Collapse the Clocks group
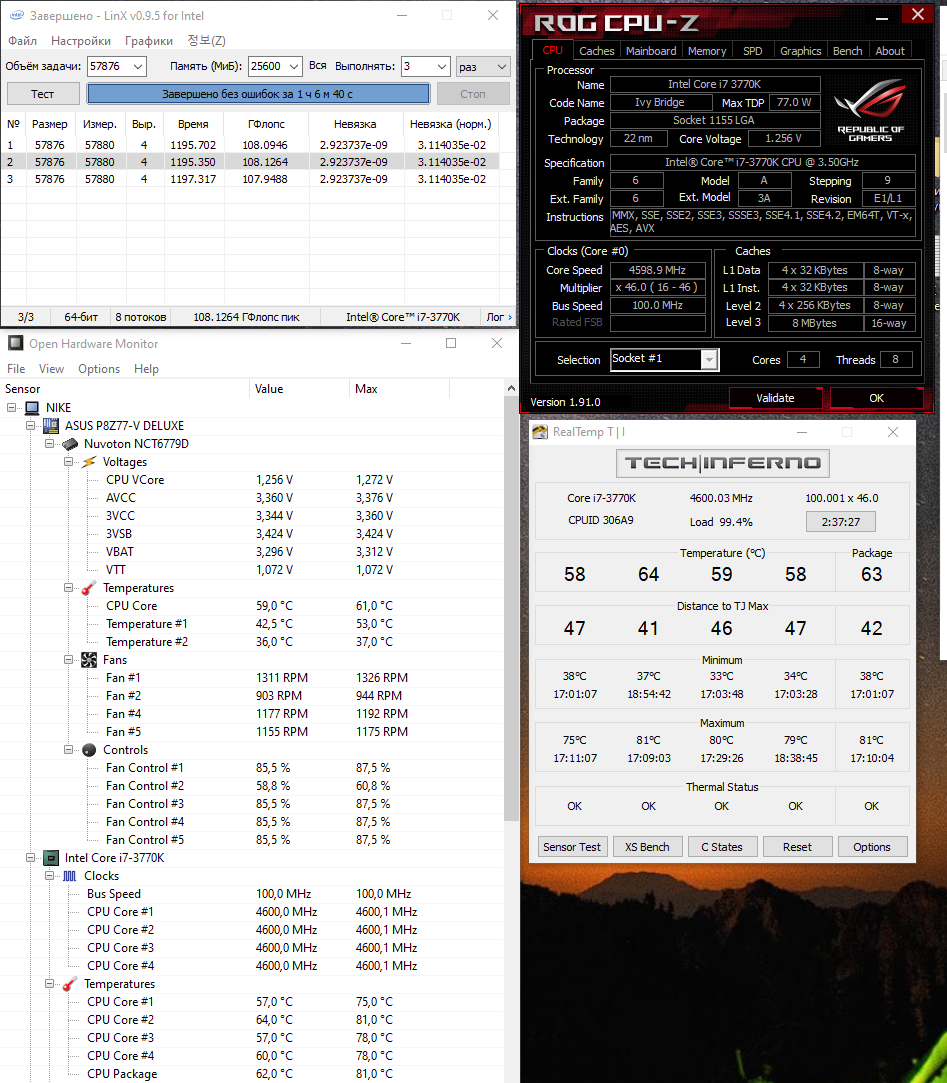Screen dimensions: 947x1083 (x=49, y=876)
